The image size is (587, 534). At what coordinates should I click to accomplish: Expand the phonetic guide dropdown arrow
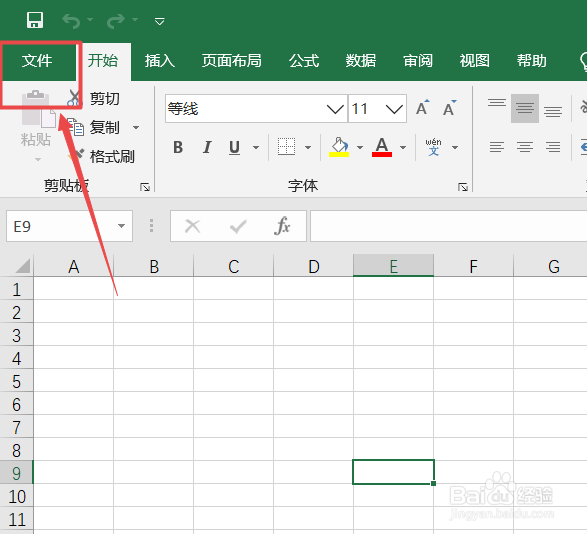point(455,148)
